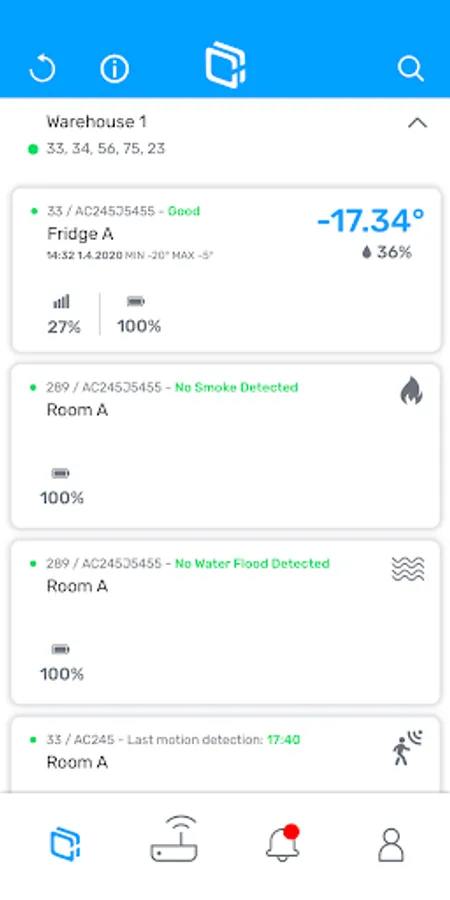Go to the user profile tab

[391, 844]
